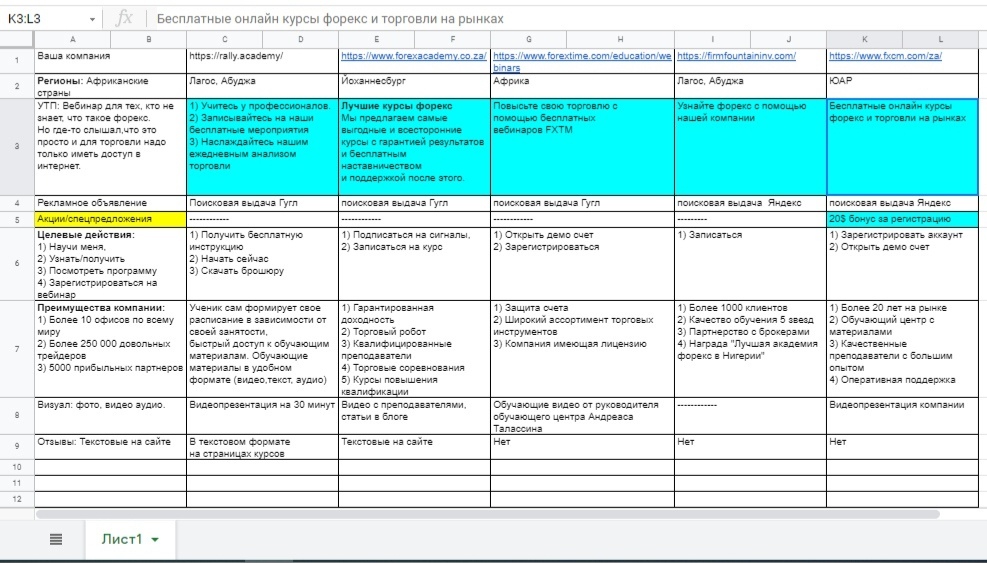Select the cell 'Видеопрезентация на 30 минут'
987x563 pixels.
[x=262, y=416]
